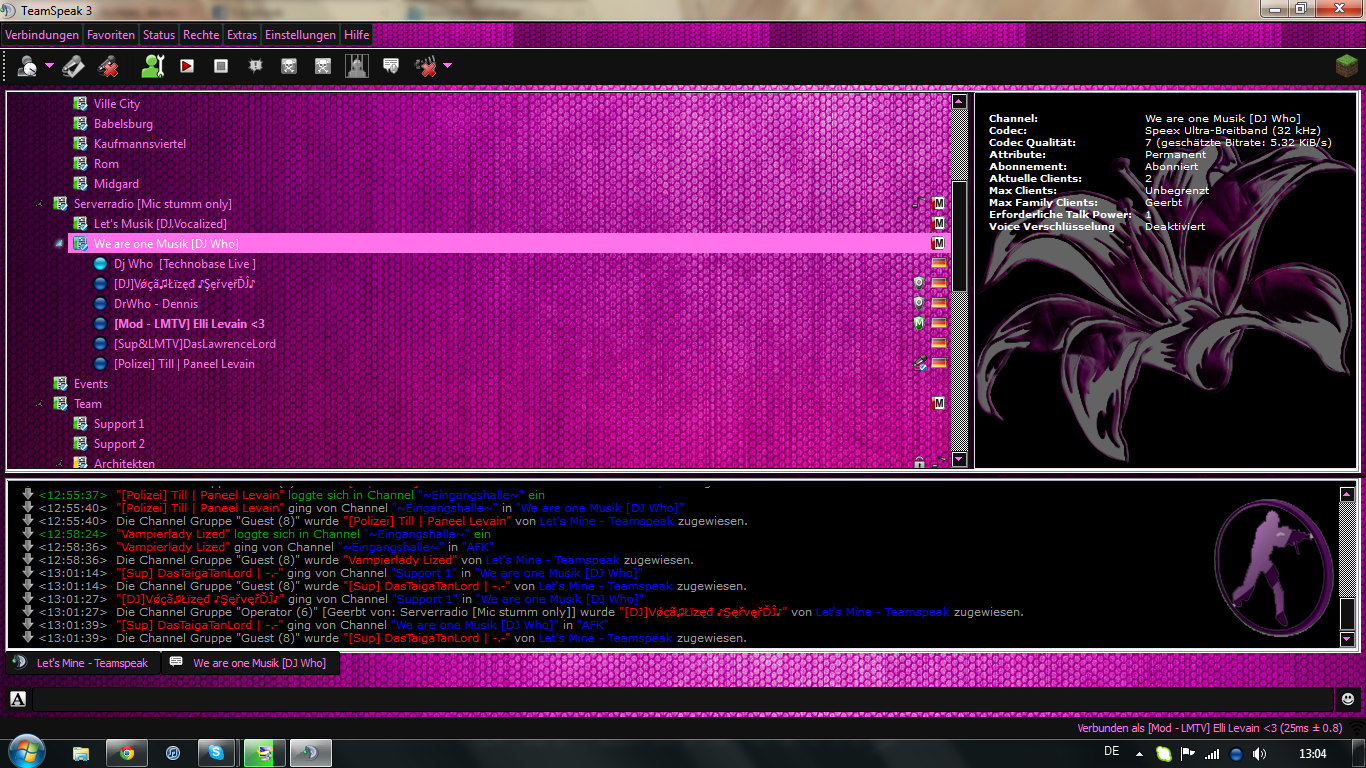Open dropdown arrow next to away status icon
Screen dimensions: 1366x768
coord(49,66)
